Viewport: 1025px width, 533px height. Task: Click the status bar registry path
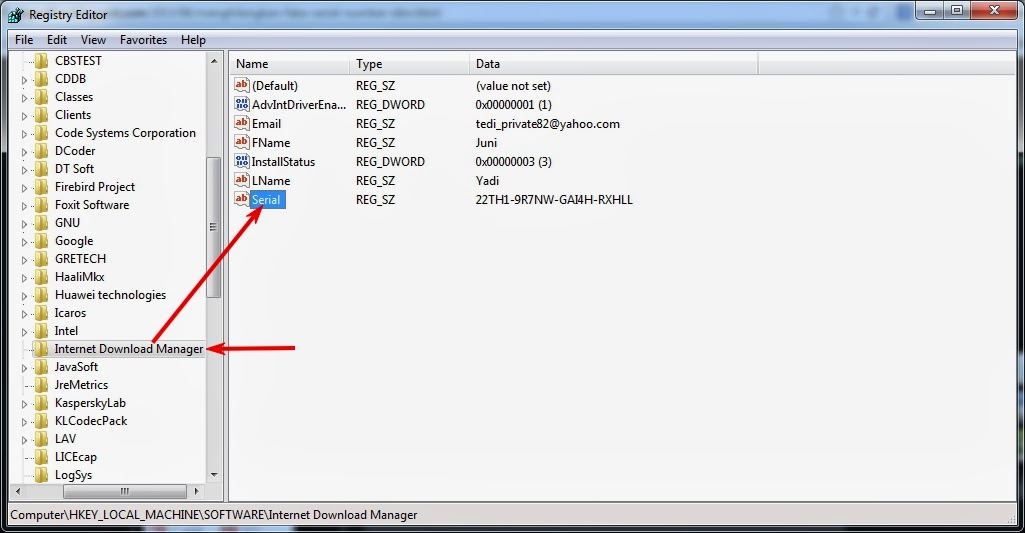pos(214,515)
